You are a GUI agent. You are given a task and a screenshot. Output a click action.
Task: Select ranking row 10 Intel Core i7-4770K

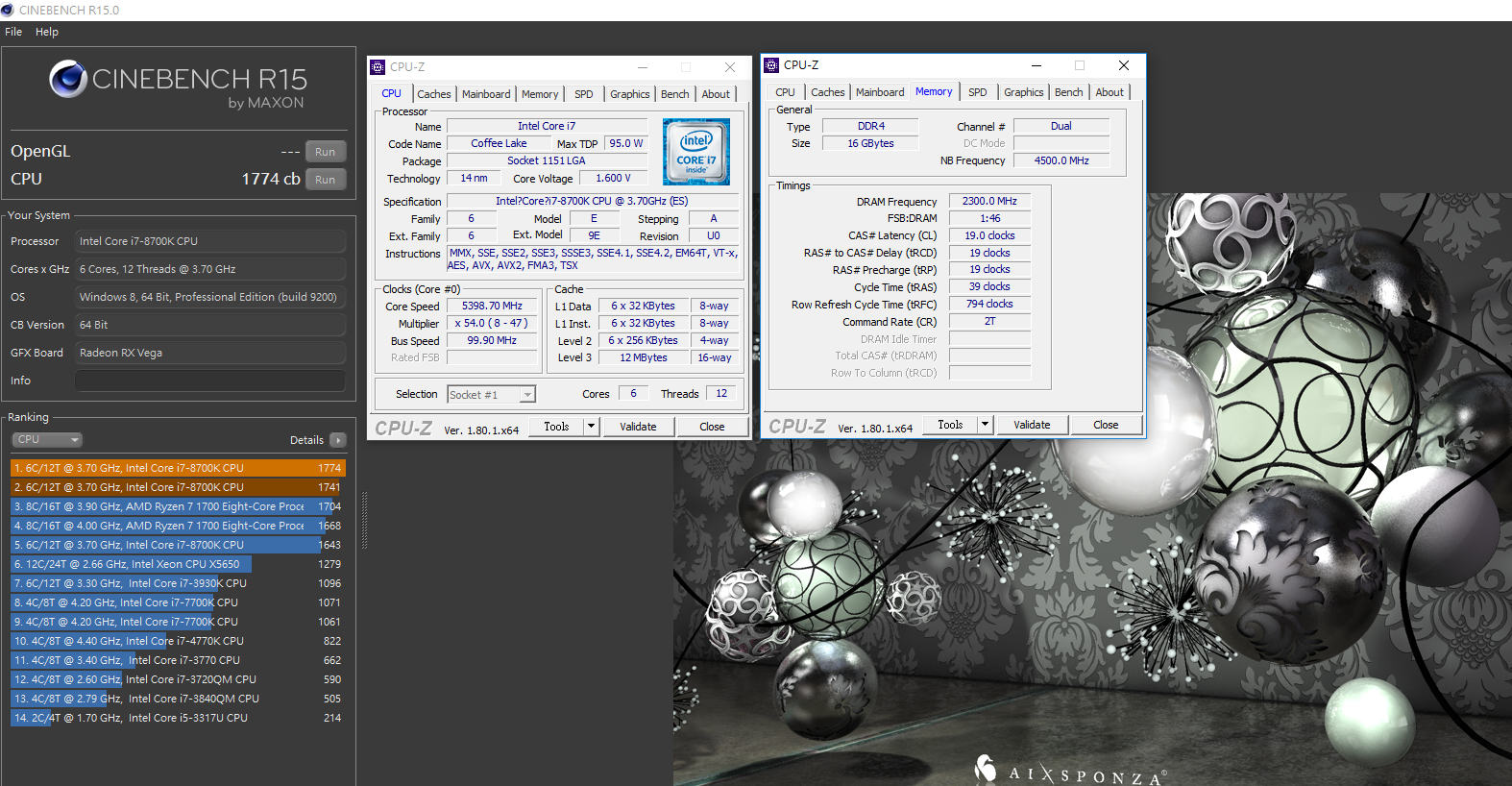coord(179,641)
